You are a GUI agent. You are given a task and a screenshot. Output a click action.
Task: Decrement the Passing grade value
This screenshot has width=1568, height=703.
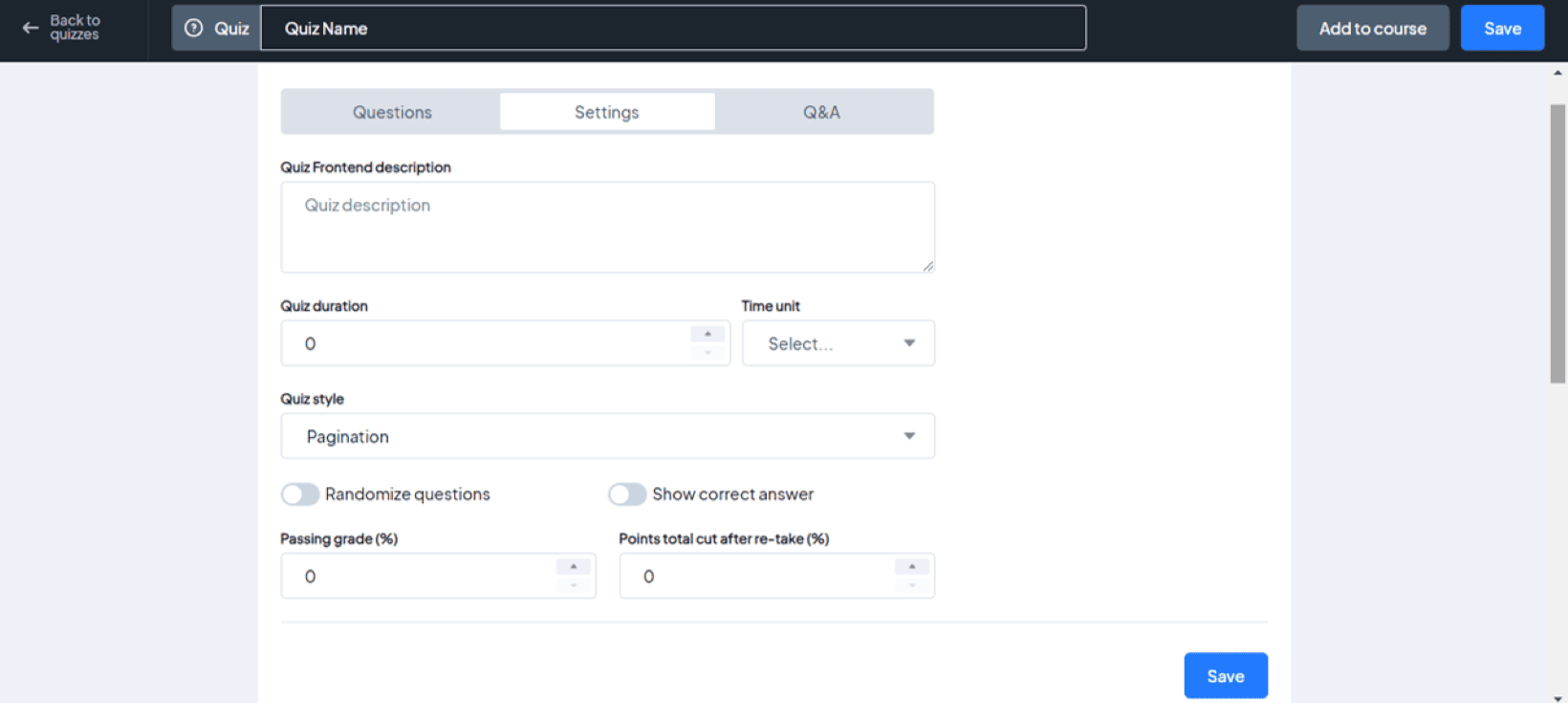(574, 585)
